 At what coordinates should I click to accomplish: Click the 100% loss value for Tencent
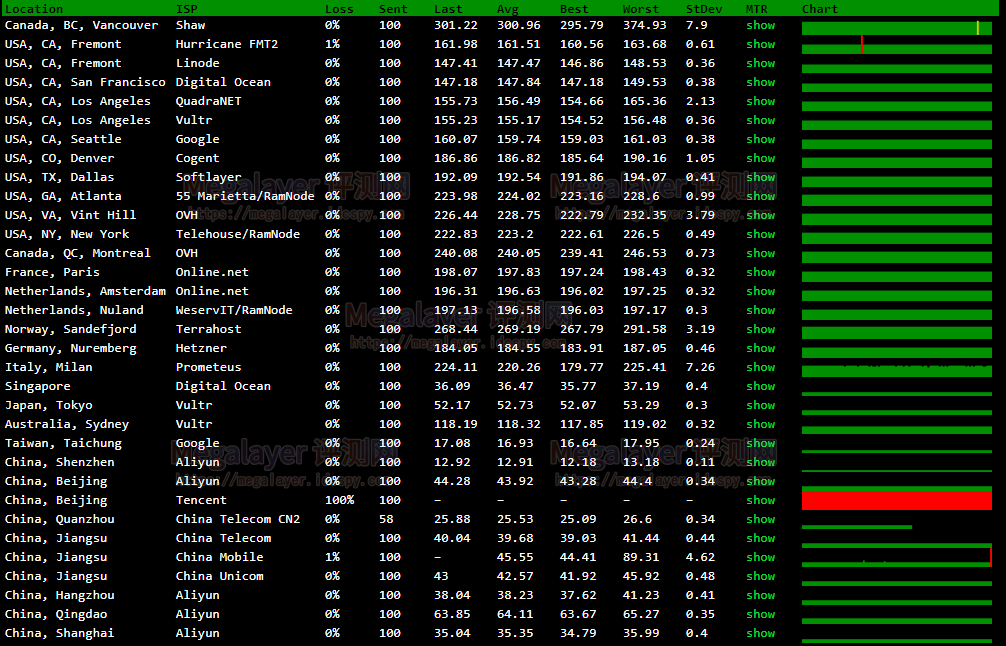point(339,500)
